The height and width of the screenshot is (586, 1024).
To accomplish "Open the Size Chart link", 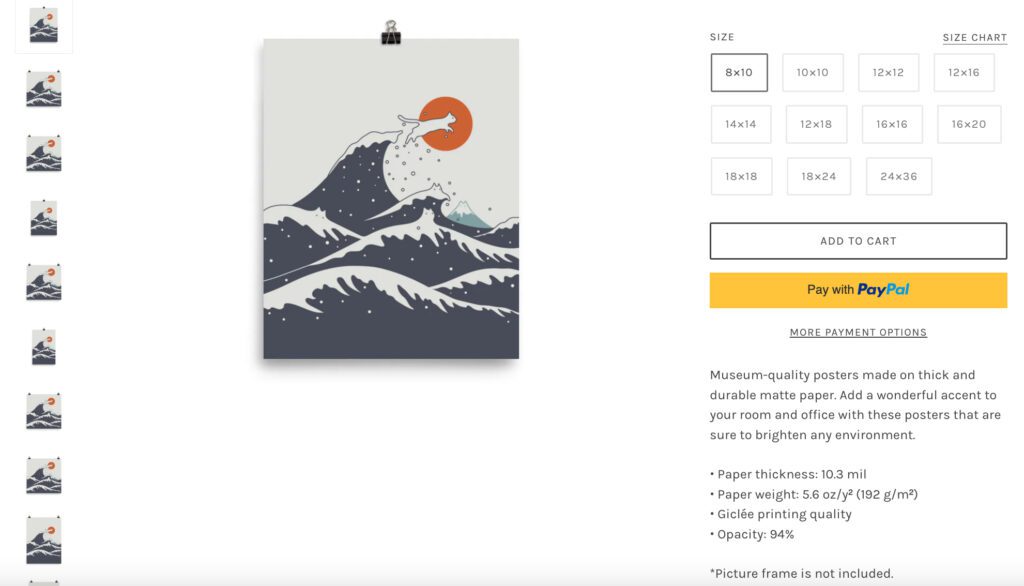I will [974, 38].
